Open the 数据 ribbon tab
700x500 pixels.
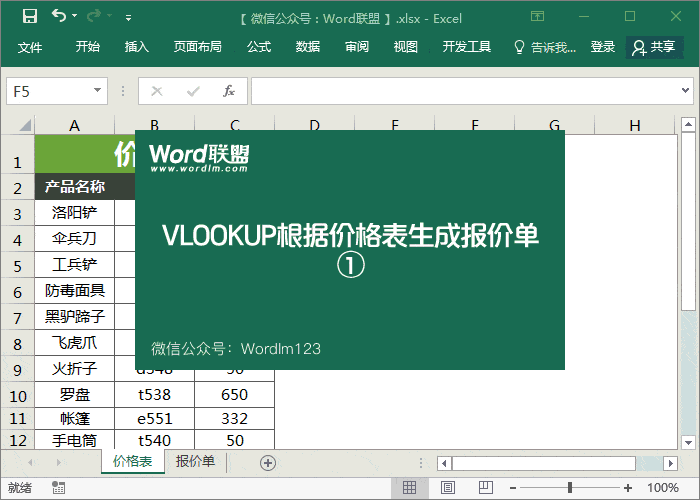tap(308, 46)
